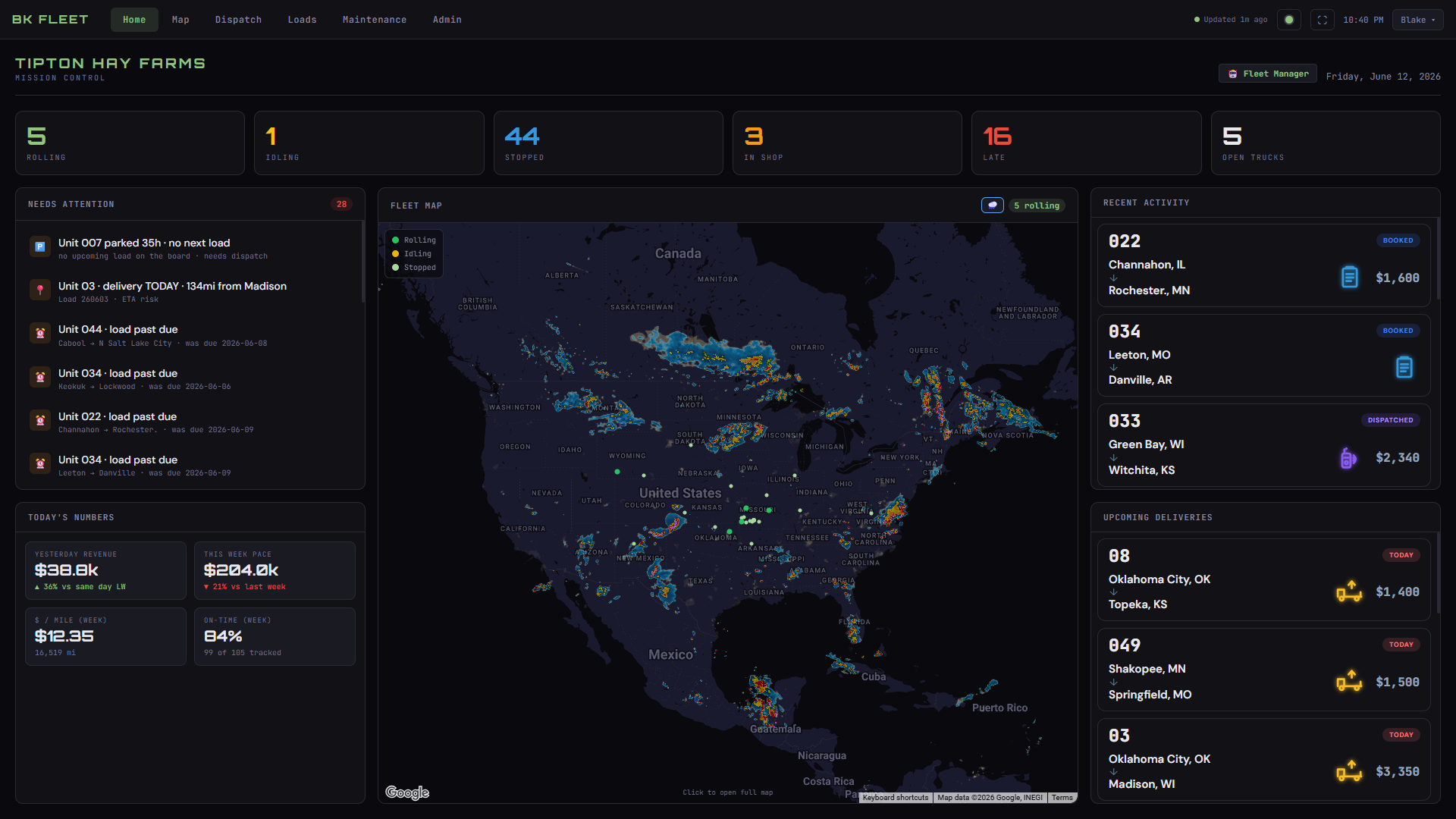Click the 21% vs last week indicator
Viewport: 1456px width, 819px height.
(245, 587)
